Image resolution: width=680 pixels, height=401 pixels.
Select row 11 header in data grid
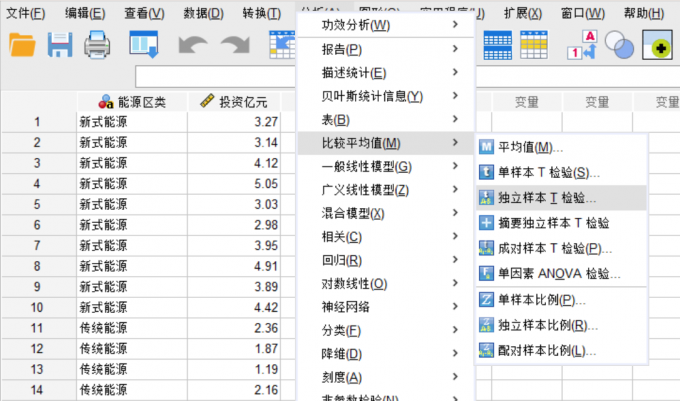click(x=37, y=328)
